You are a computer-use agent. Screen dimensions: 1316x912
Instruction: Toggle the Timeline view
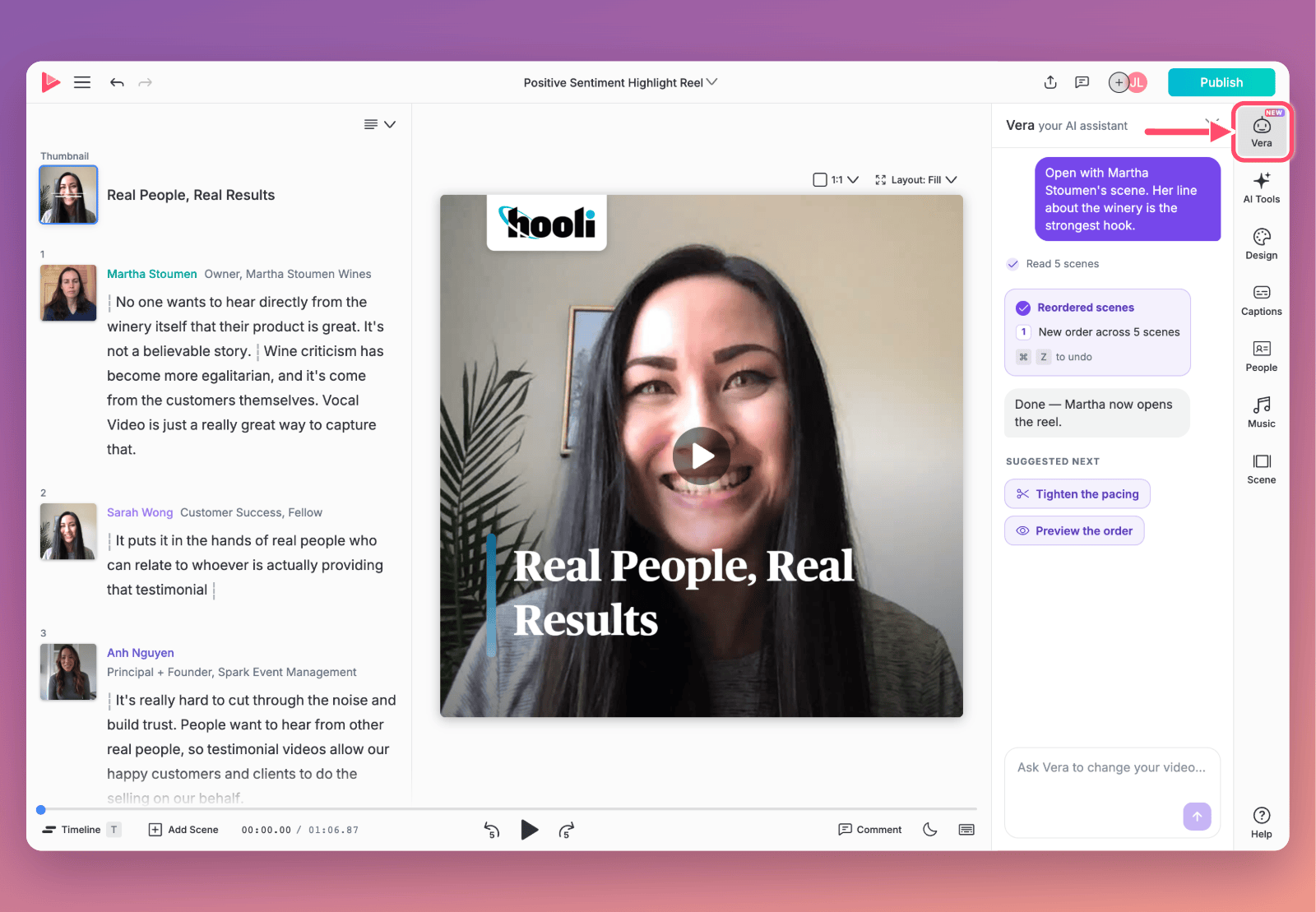point(81,829)
